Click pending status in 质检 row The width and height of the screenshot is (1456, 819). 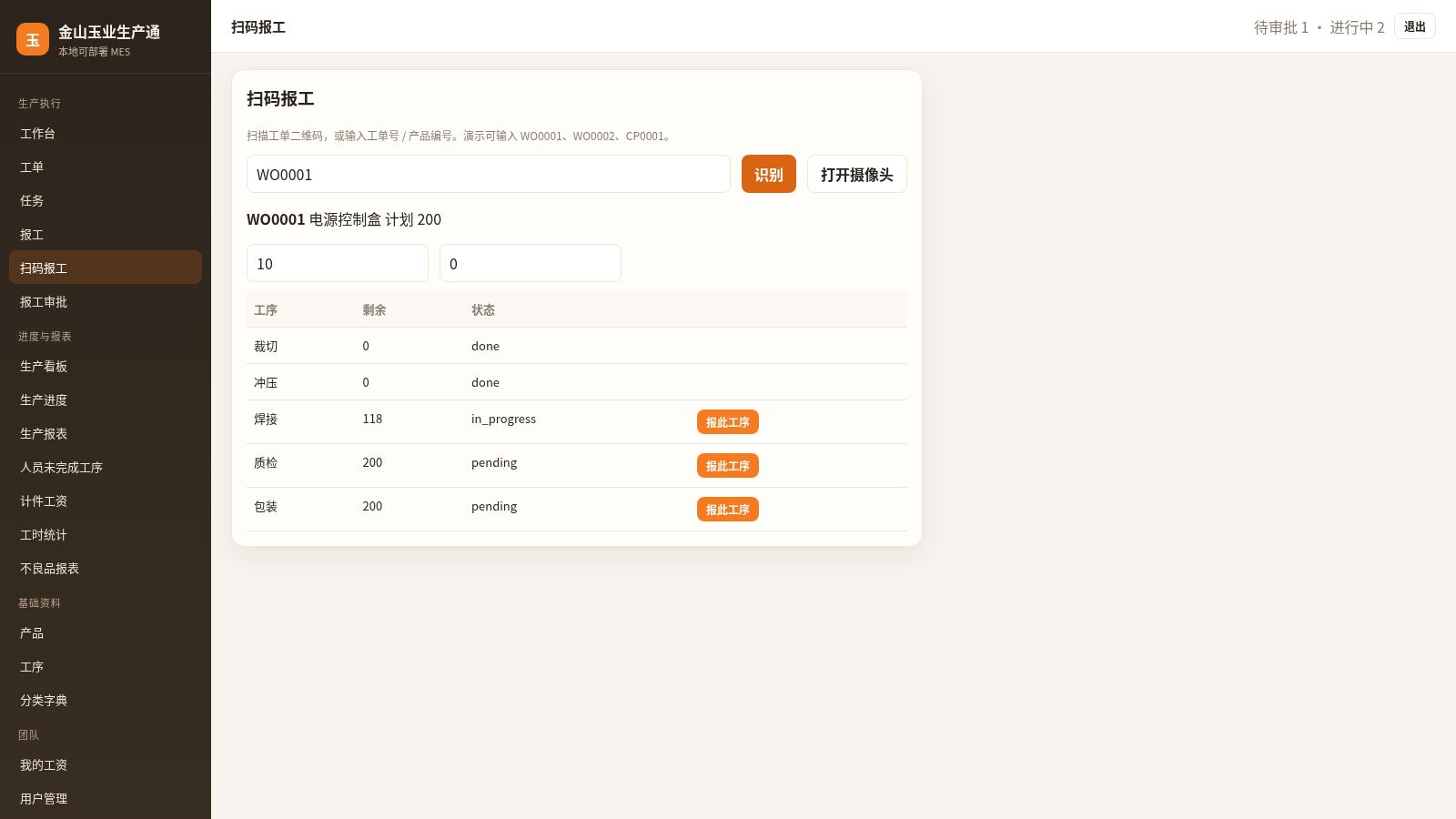[x=494, y=463]
